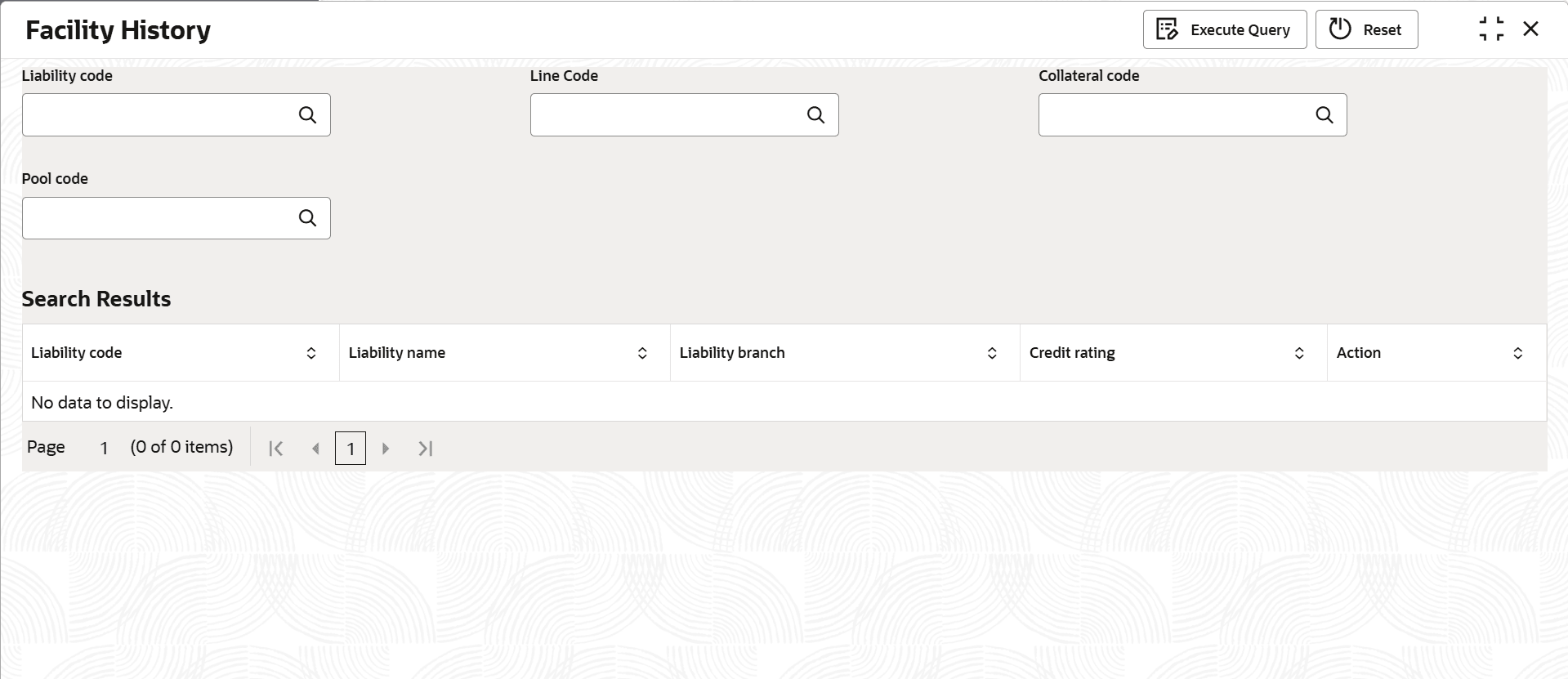Viewport: 1568px width, 679px height.
Task: Open the Liability code lookup search icon
Action: click(x=307, y=115)
